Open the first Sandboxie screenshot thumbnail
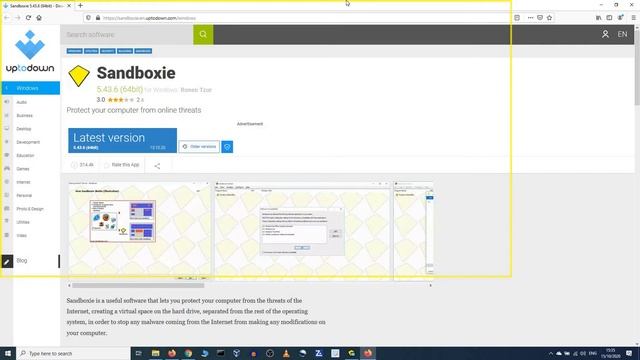 [139, 231]
